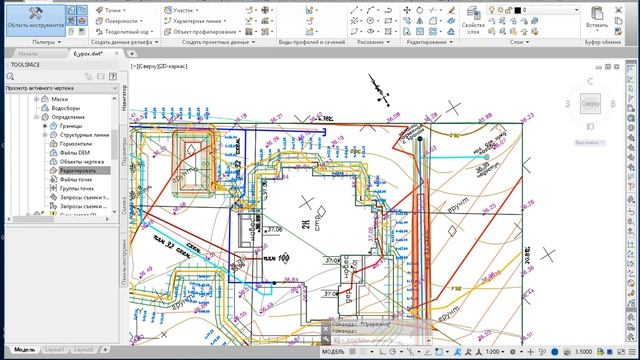Image resolution: width=640 pixels, height=360 pixels.
Task: Click the Cut icon in Буфер обмена
Action: click(x=619, y=10)
